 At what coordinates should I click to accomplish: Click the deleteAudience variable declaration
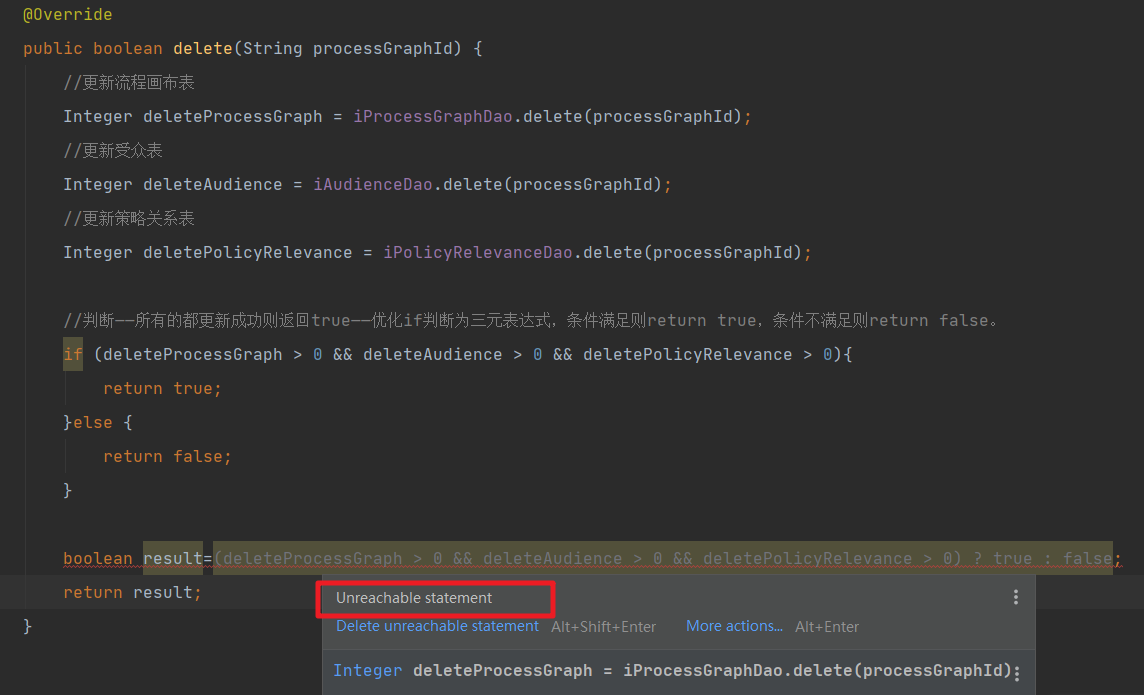pyautogui.click(x=212, y=185)
